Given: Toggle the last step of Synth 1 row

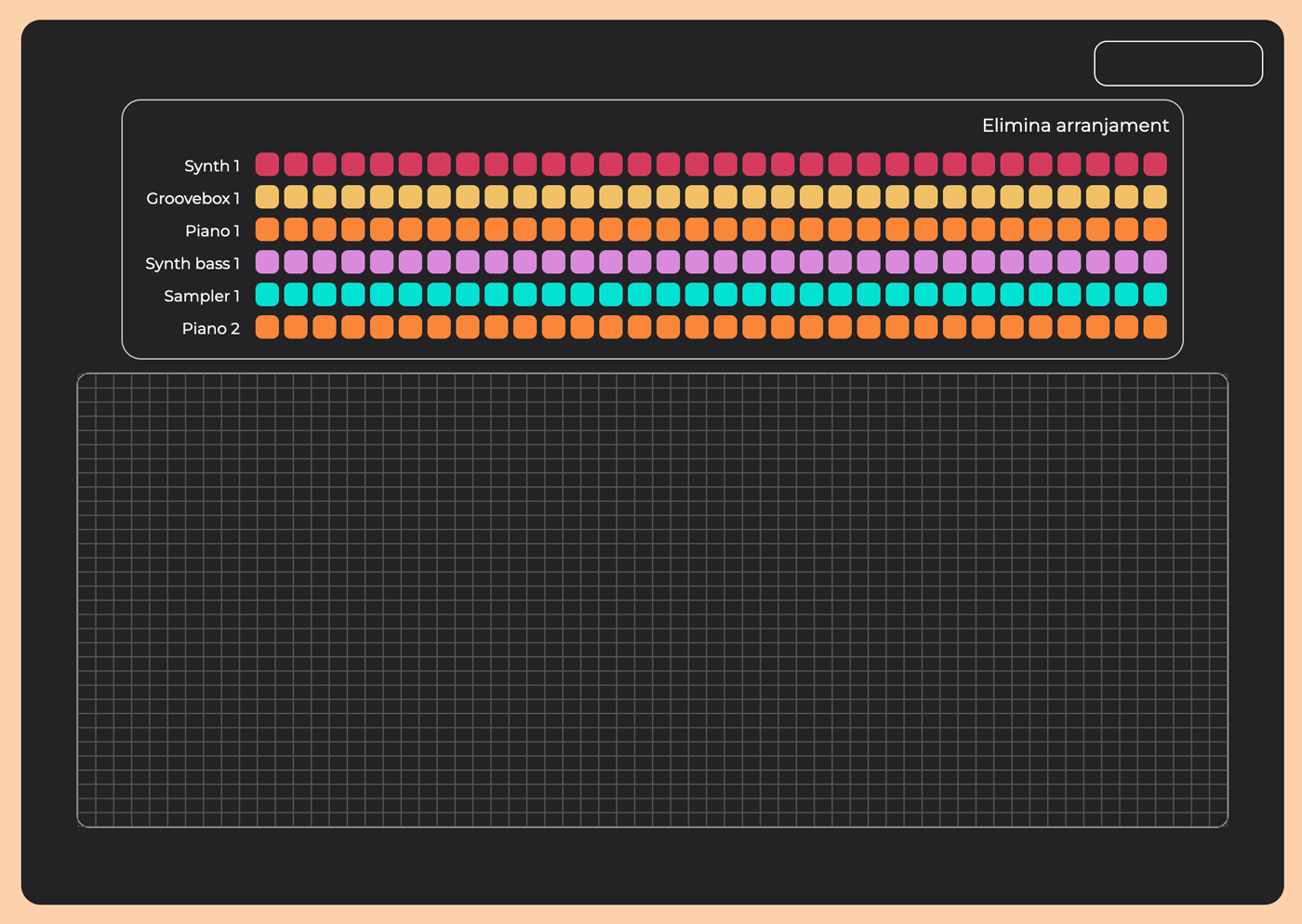Looking at the screenshot, I should 1155,165.
